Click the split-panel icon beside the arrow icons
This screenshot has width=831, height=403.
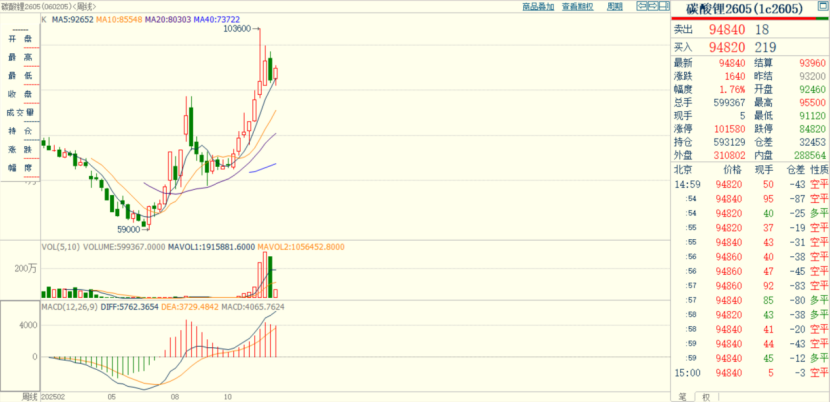pos(662,6)
